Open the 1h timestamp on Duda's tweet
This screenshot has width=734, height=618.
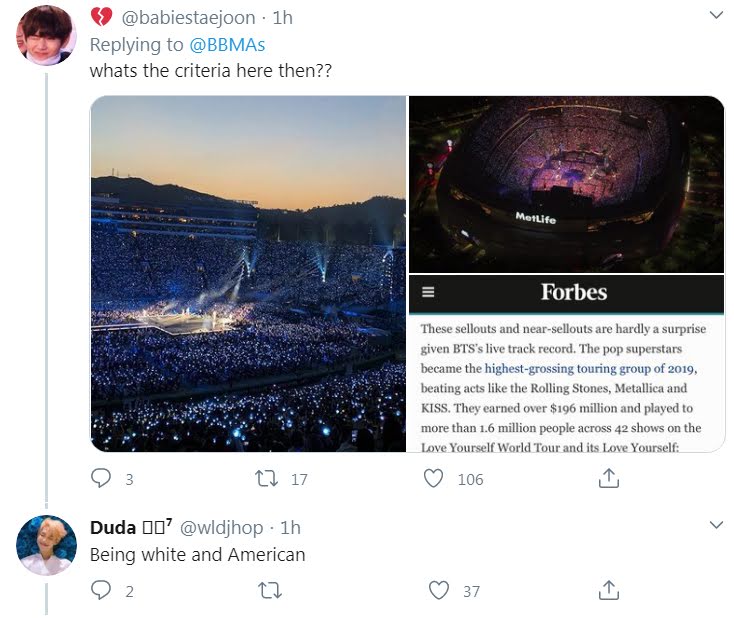pyautogui.click(x=290, y=527)
